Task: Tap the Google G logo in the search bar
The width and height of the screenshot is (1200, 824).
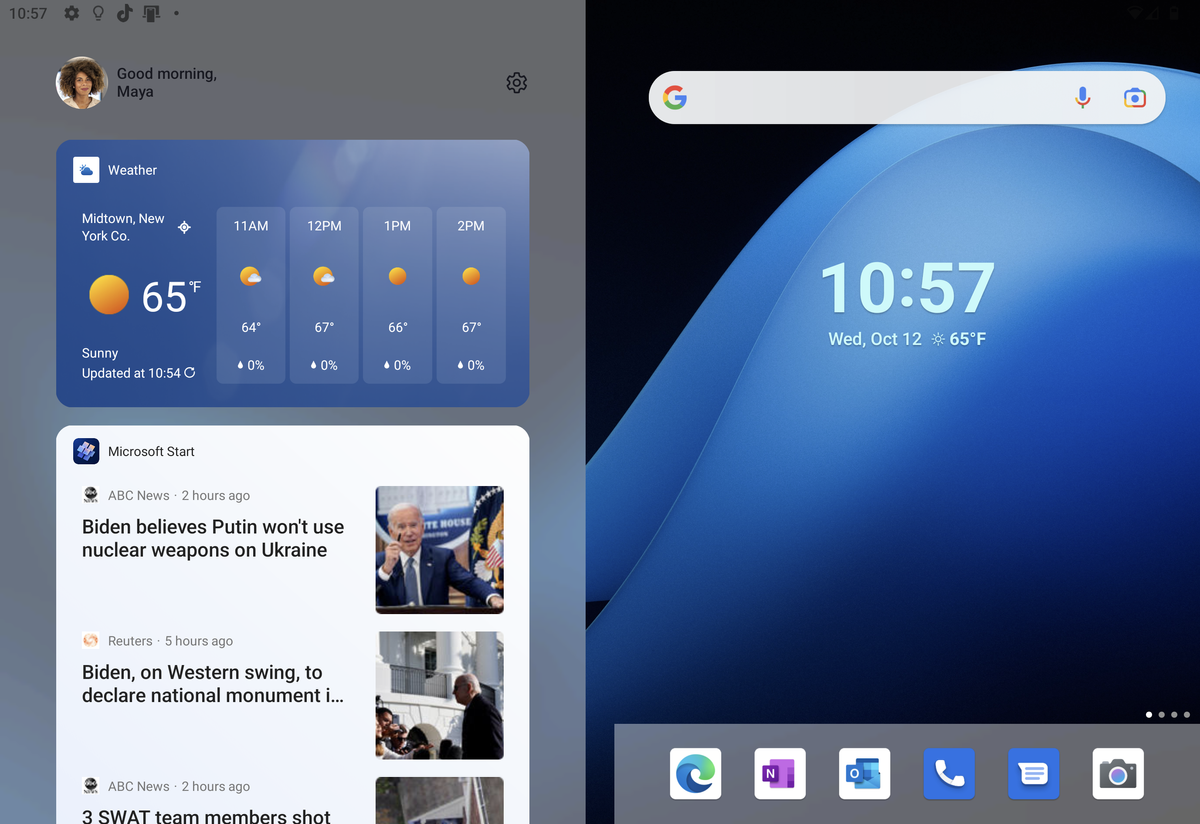Action: coord(676,98)
